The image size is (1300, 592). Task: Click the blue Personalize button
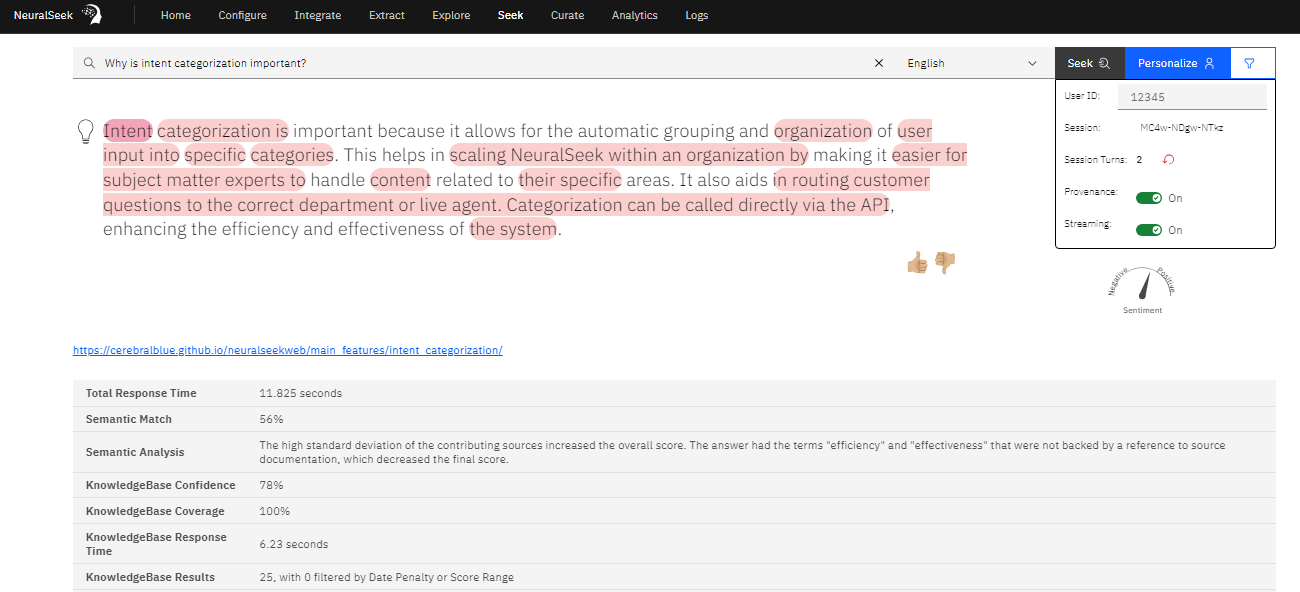tap(1178, 63)
